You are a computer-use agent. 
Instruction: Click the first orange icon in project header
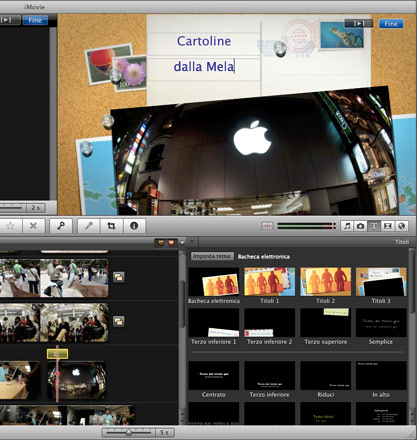pyautogui.click(x=161, y=243)
